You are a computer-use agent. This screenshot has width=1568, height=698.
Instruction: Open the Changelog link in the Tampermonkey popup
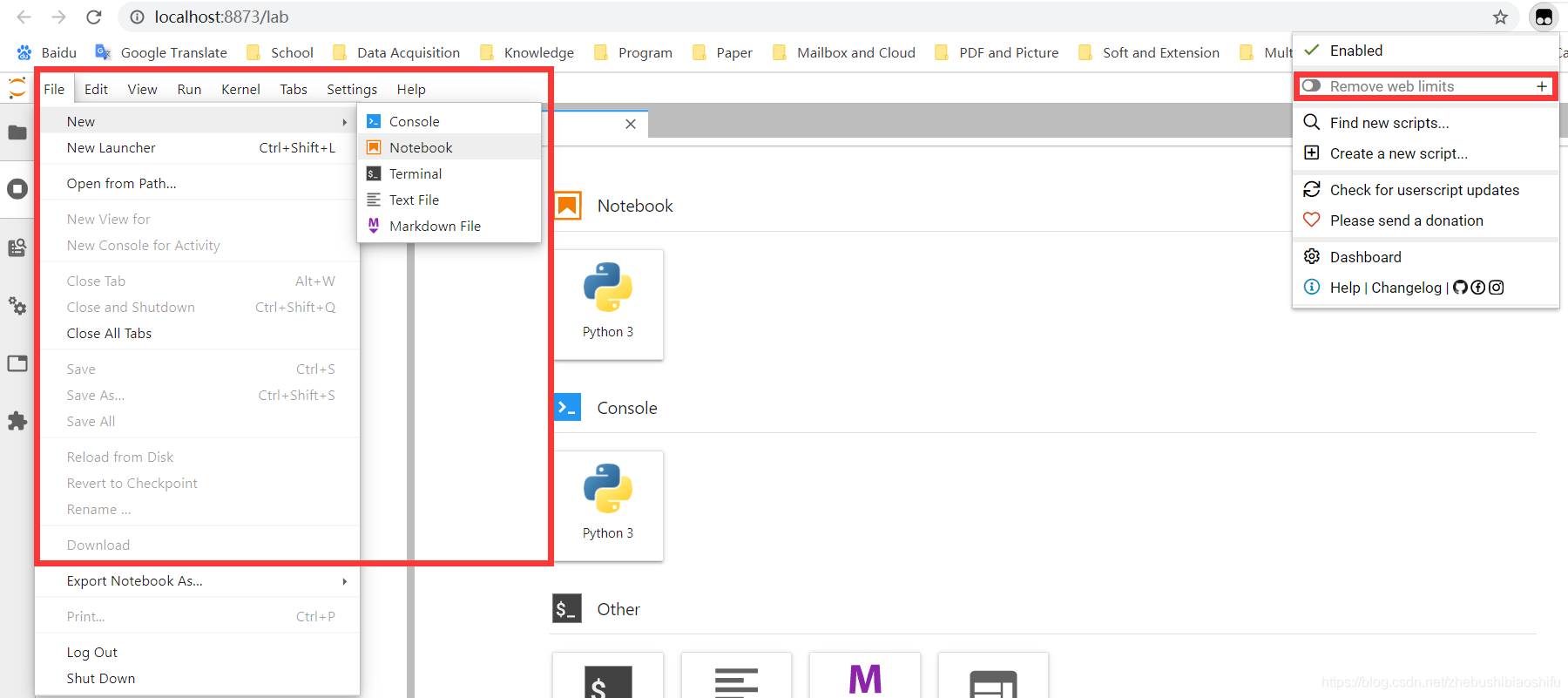coord(1407,288)
